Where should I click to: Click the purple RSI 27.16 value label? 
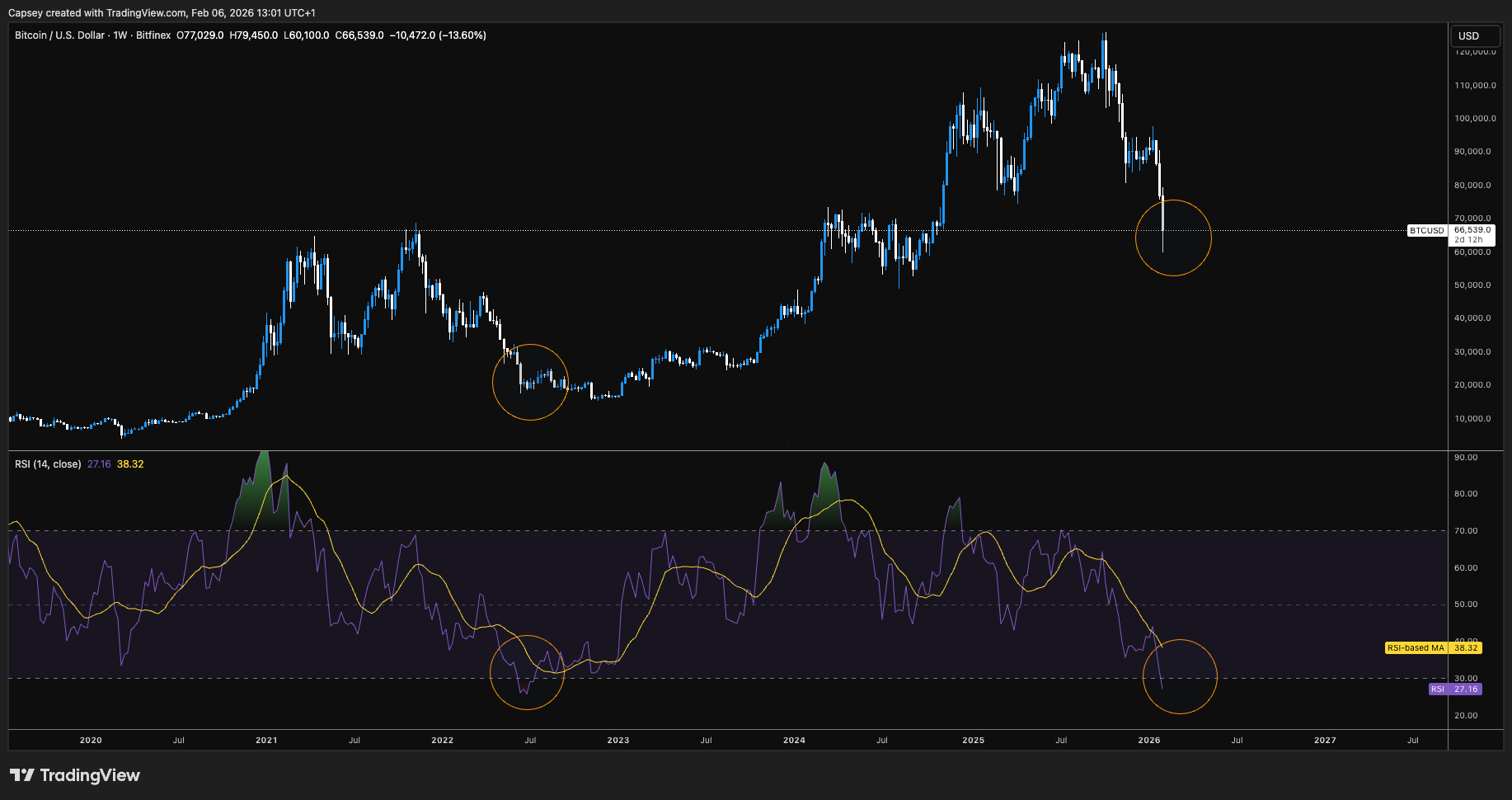[x=1455, y=689]
